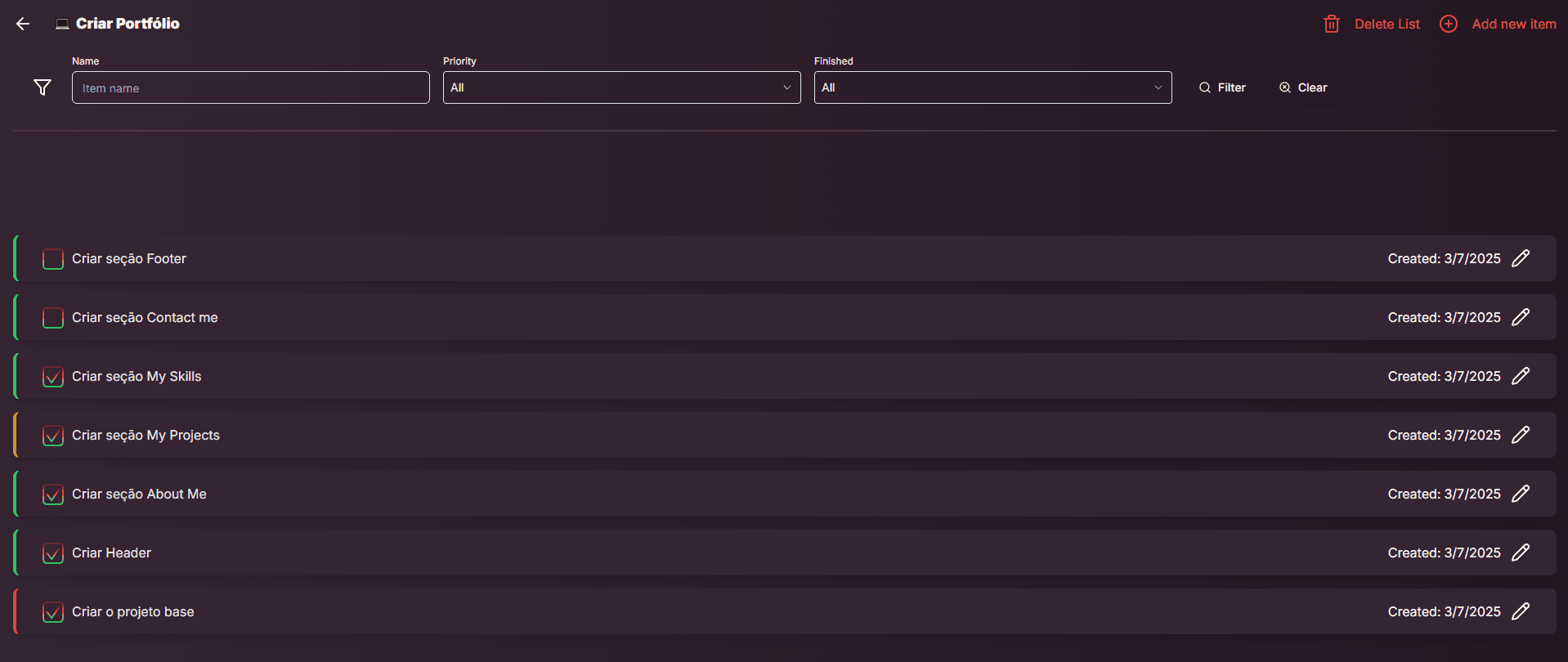
Task: Edit 'Criar Header' using pencil icon
Action: [x=1521, y=552]
